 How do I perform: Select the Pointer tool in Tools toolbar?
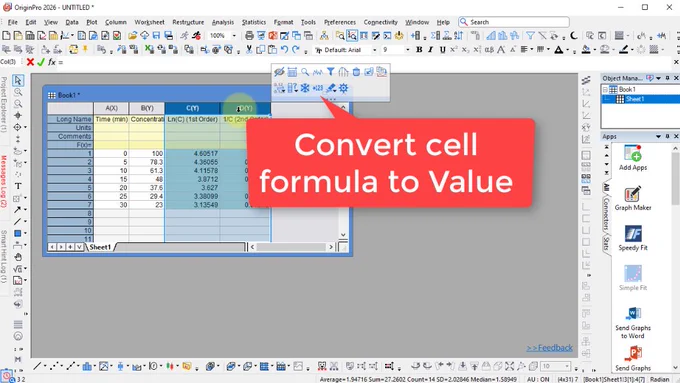pyautogui.click(x=18, y=80)
